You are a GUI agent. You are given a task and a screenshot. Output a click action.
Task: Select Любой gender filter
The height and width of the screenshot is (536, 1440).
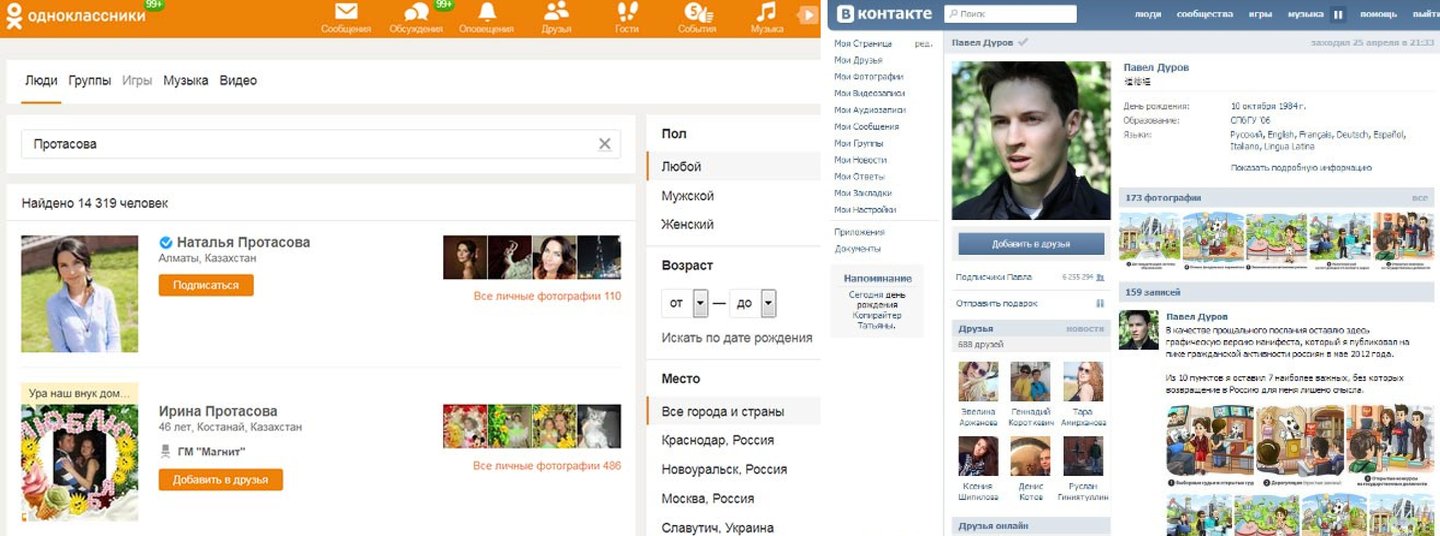coord(733,167)
